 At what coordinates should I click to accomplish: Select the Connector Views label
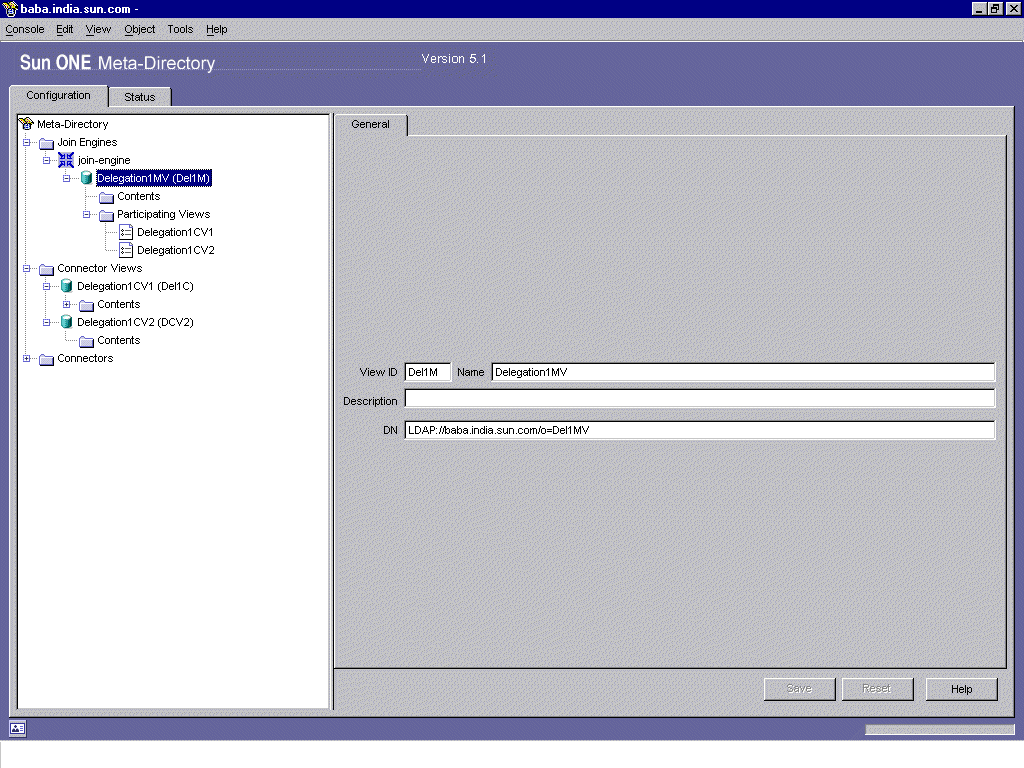[x=99, y=268]
